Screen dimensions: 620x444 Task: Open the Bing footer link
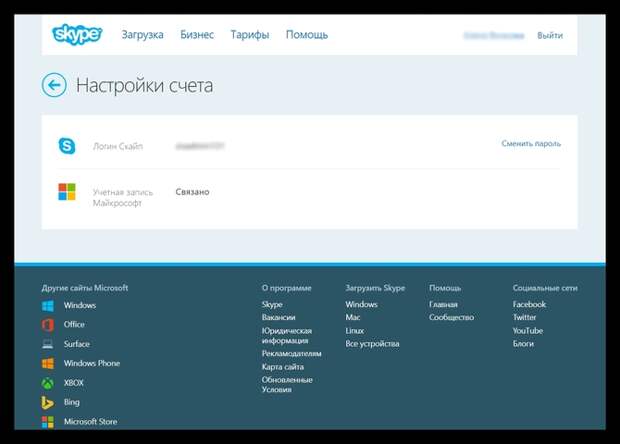(x=72, y=402)
